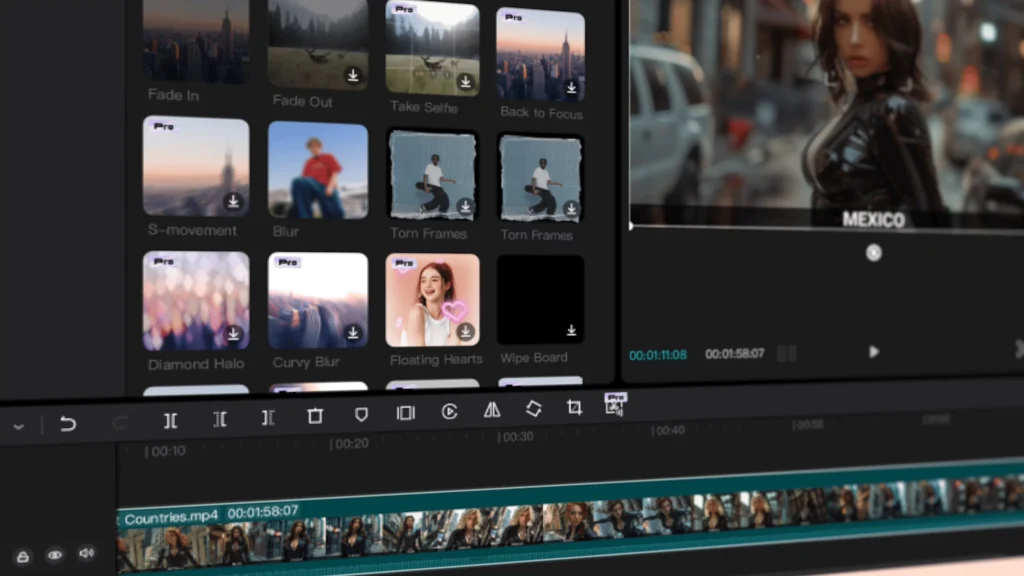
Task: Download the Wipe Board effect
Action: point(571,330)
